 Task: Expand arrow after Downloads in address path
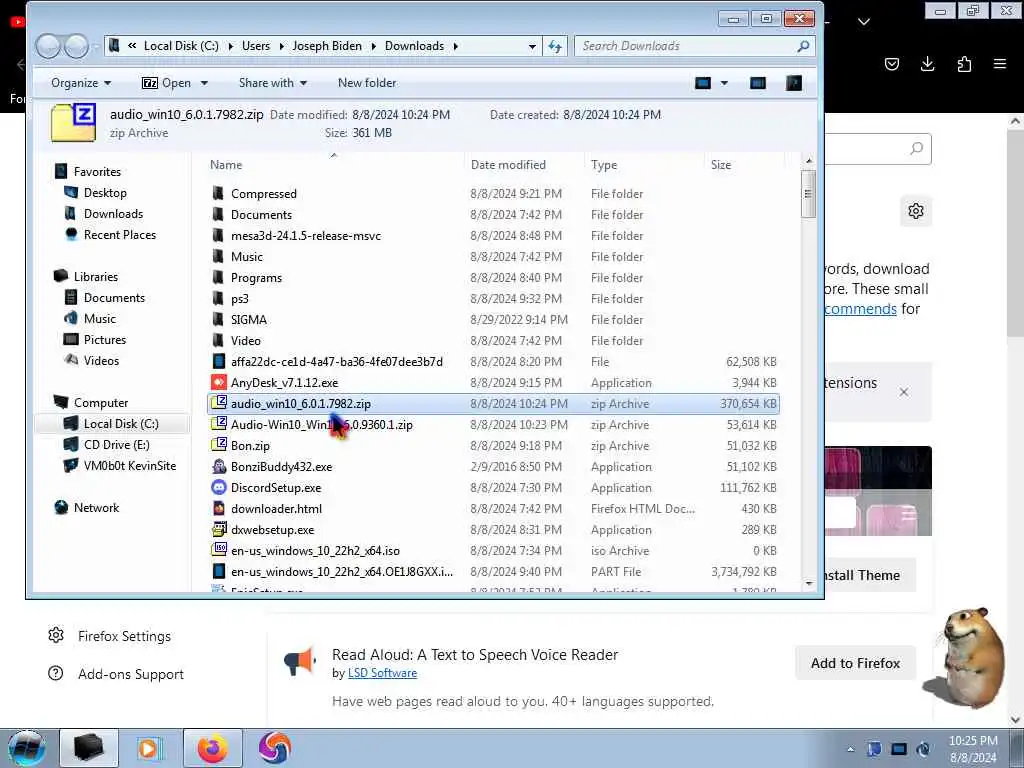tap(455, 46)
